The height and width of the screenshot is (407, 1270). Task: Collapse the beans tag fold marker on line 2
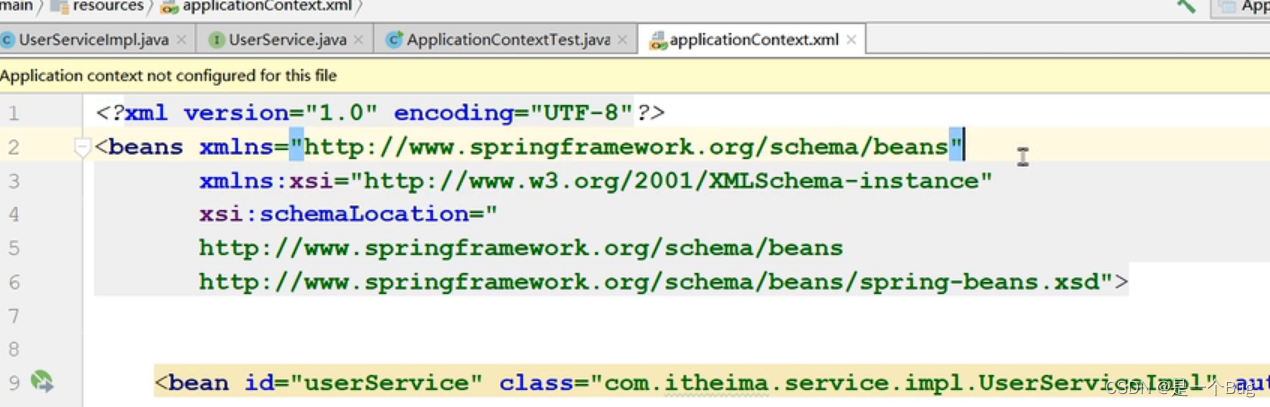point(82,148)
